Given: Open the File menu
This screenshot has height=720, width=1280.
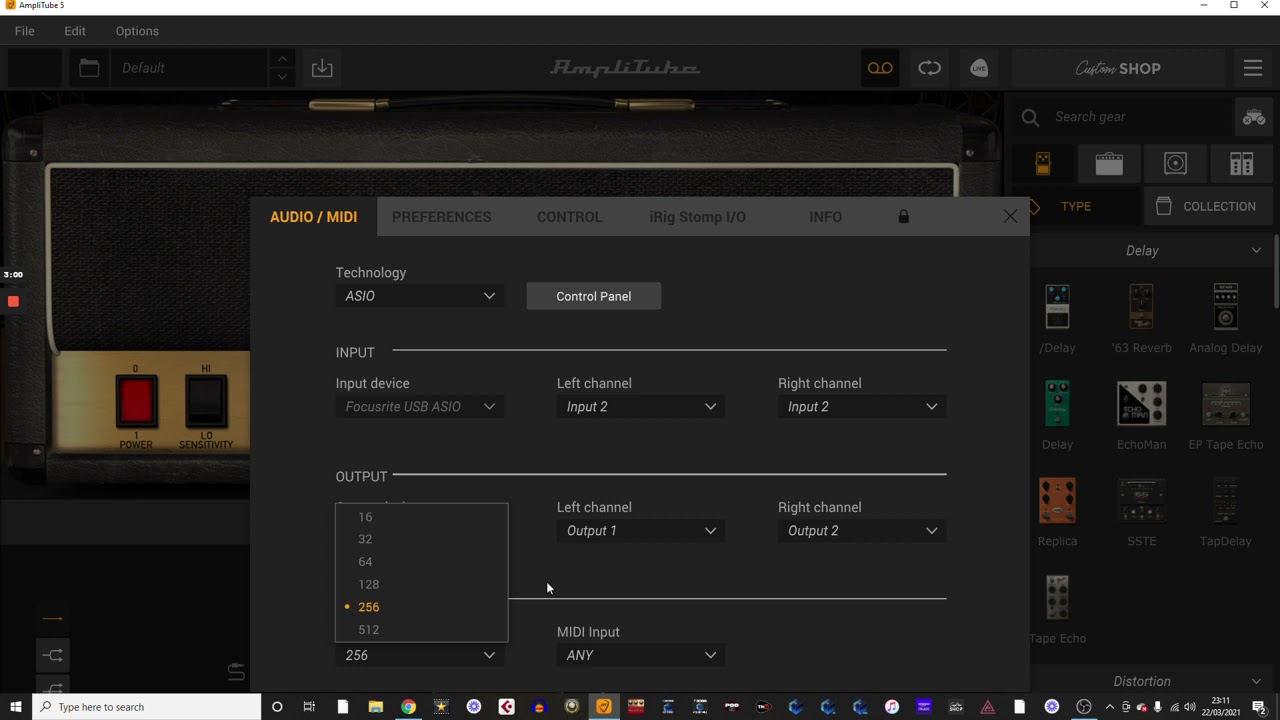Looking at the screenshot, I should (24, 31).
